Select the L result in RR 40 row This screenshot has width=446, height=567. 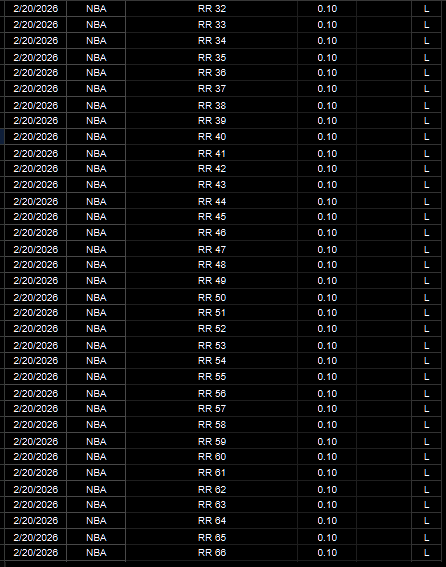pos(426,137)
